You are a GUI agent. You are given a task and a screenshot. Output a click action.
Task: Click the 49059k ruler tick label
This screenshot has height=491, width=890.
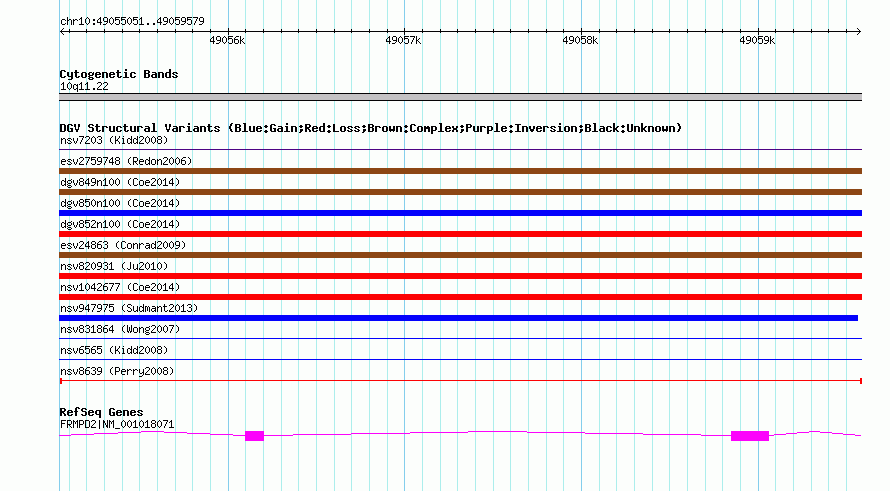pos(757,41)
